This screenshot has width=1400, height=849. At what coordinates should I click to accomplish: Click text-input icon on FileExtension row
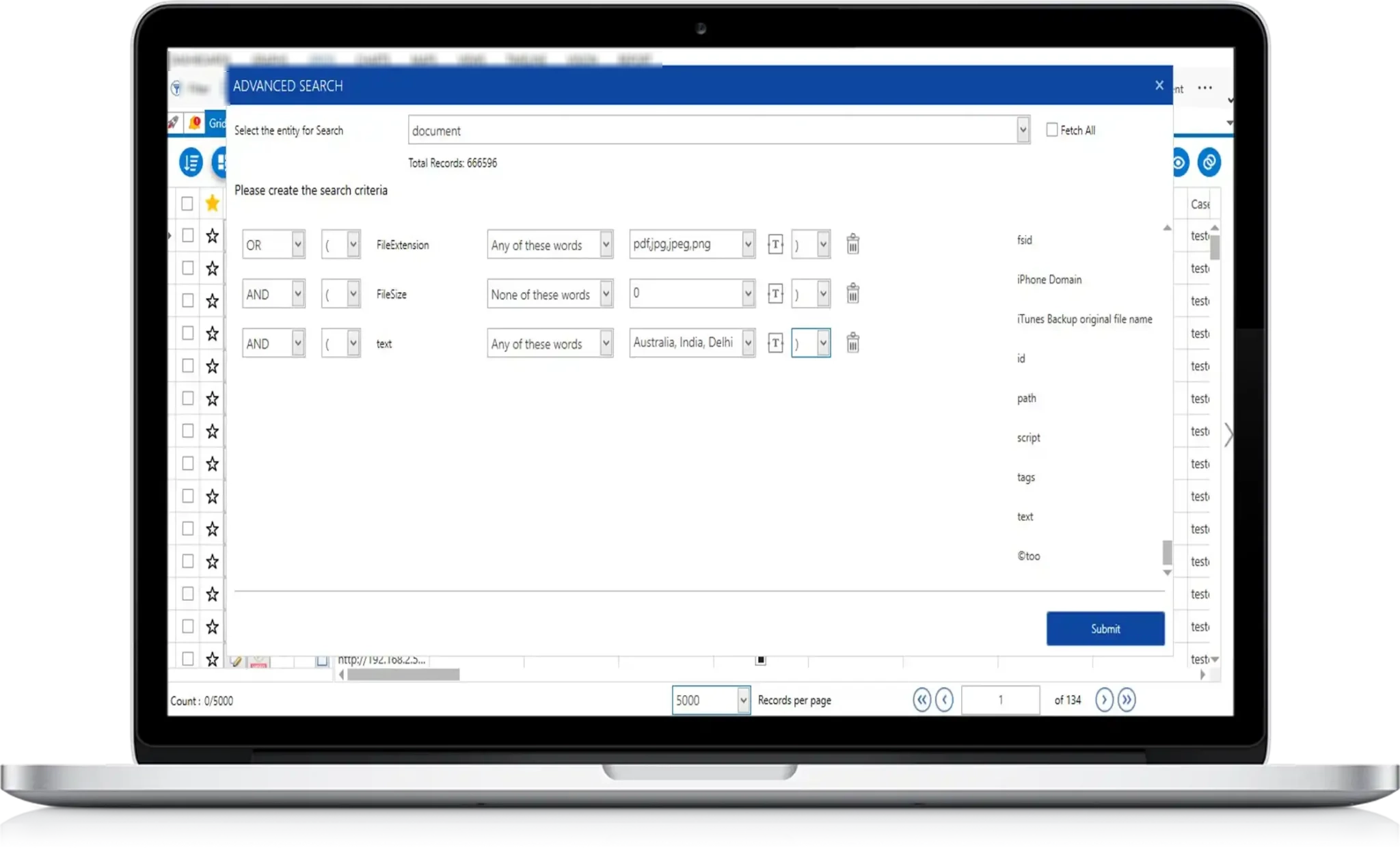click(x=775, y=244)
